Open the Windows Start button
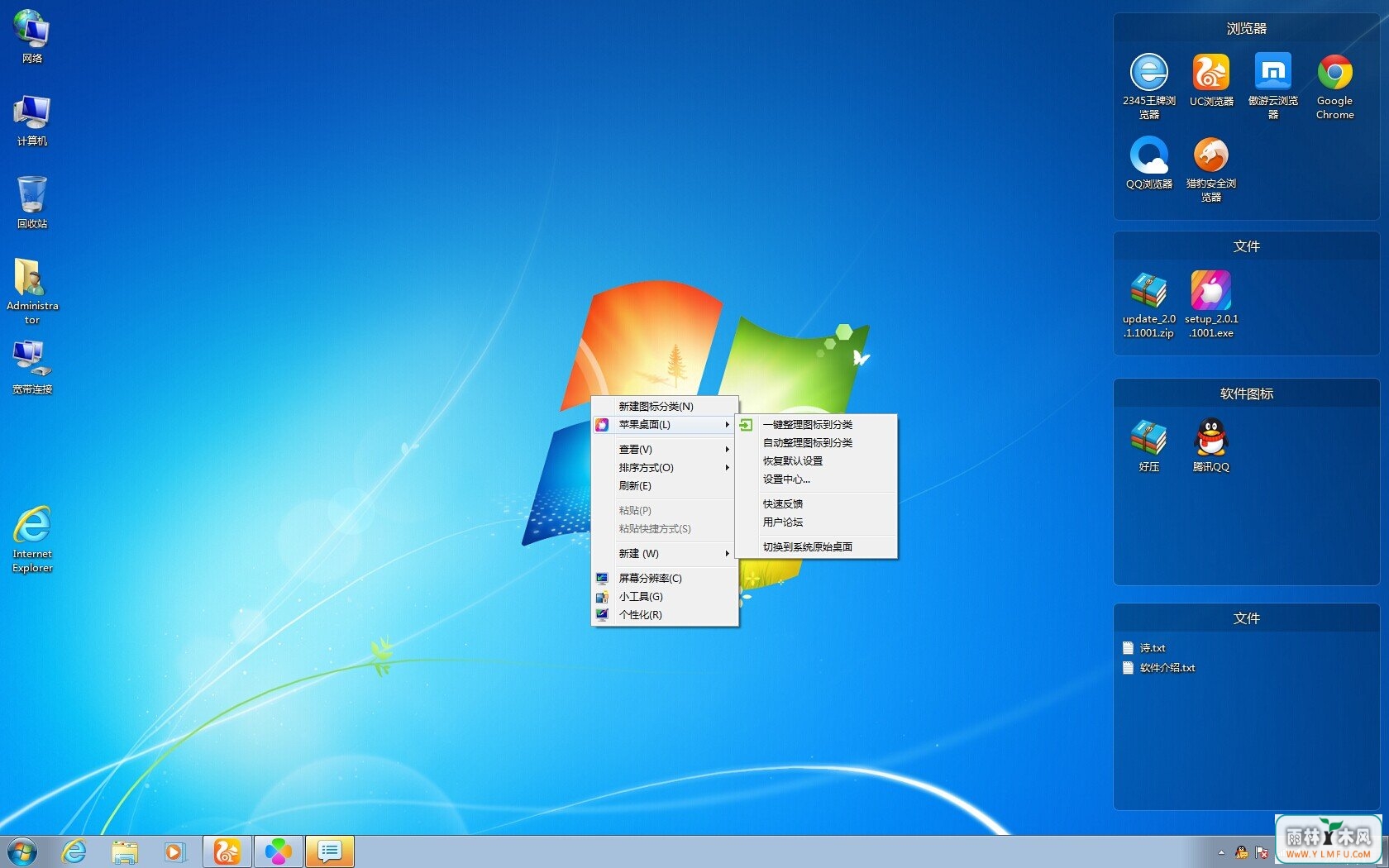This screenshot has width=1389, height=868. 22,851
